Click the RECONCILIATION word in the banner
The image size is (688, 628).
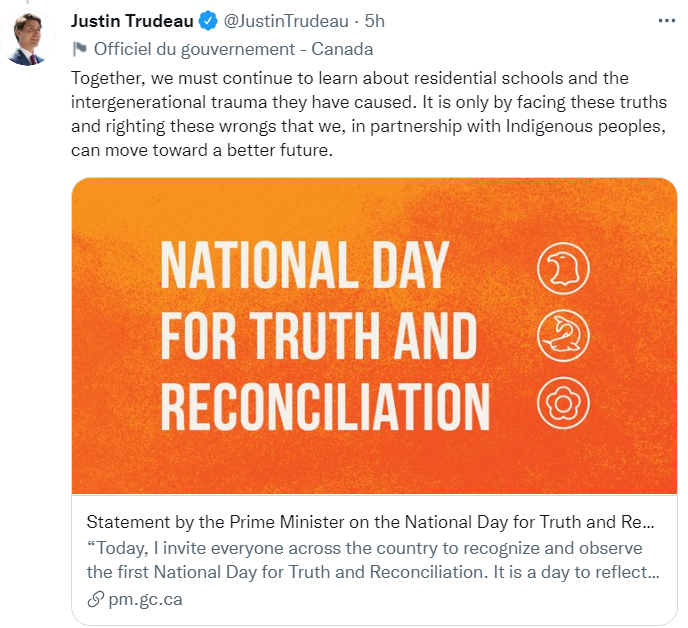coord(325,406)
